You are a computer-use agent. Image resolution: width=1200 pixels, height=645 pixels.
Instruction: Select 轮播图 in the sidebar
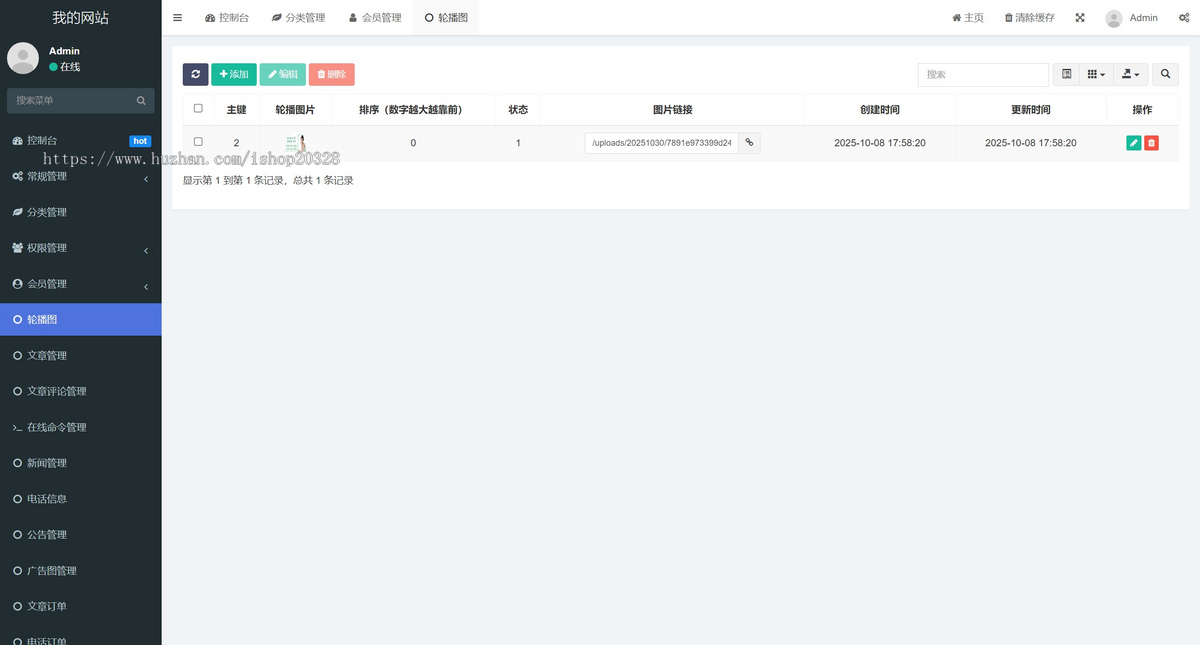pos(80,320)
